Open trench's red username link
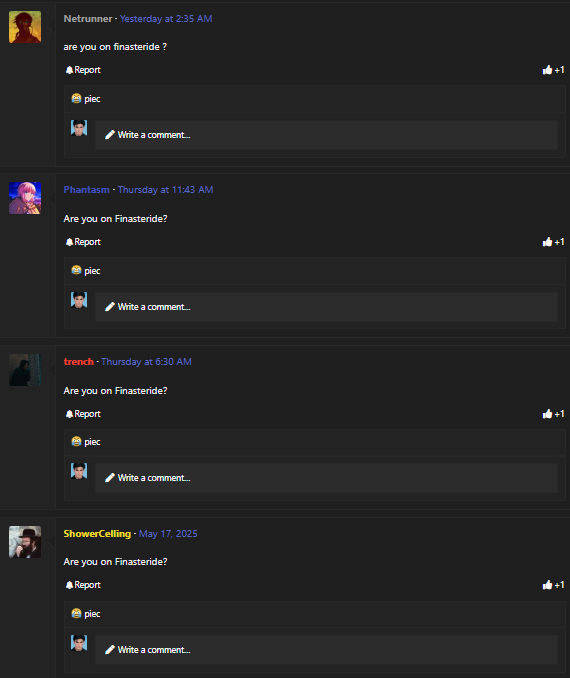570x678 pixels. tap(79, 361)
